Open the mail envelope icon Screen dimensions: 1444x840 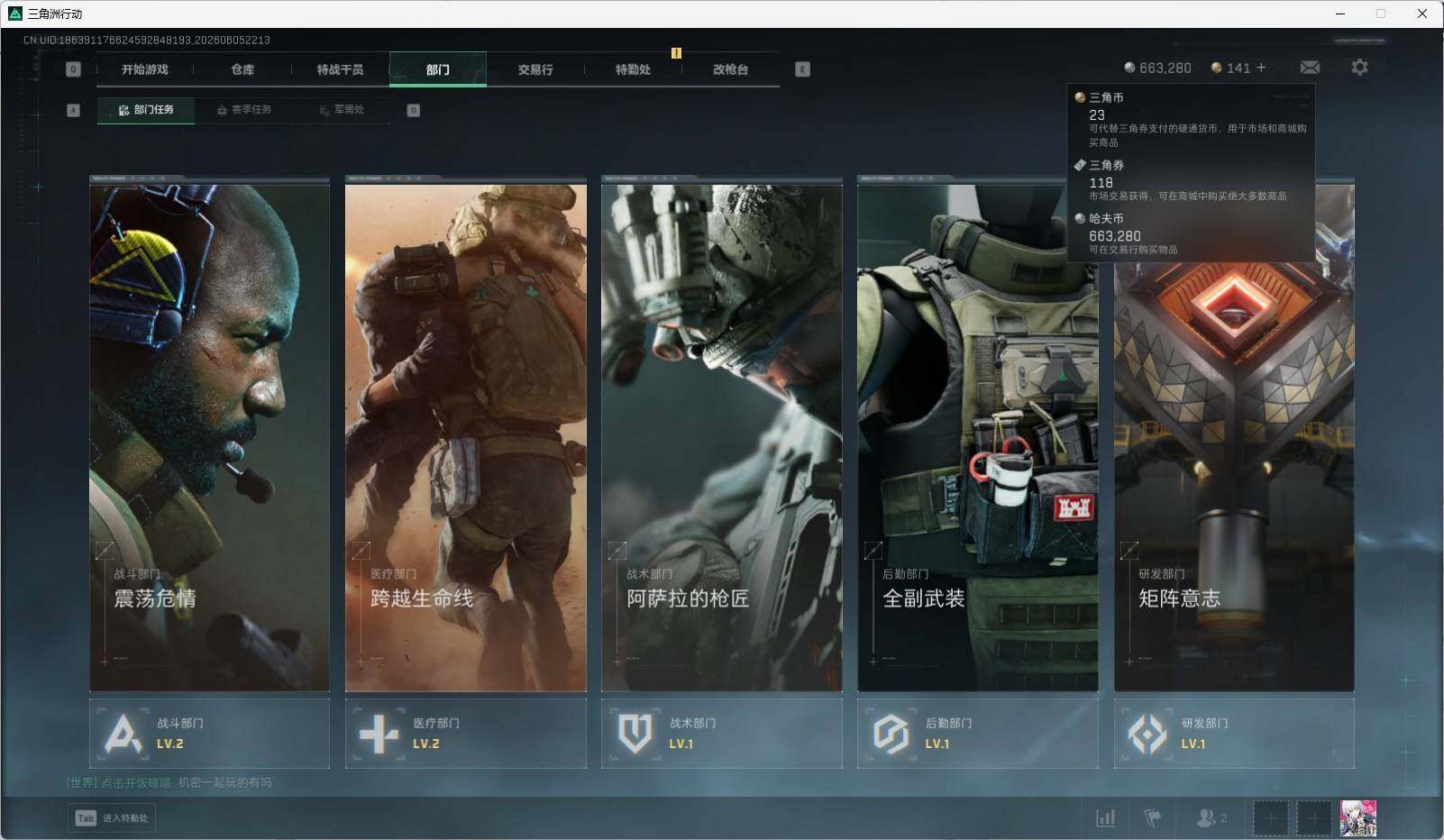point(1310,68)
